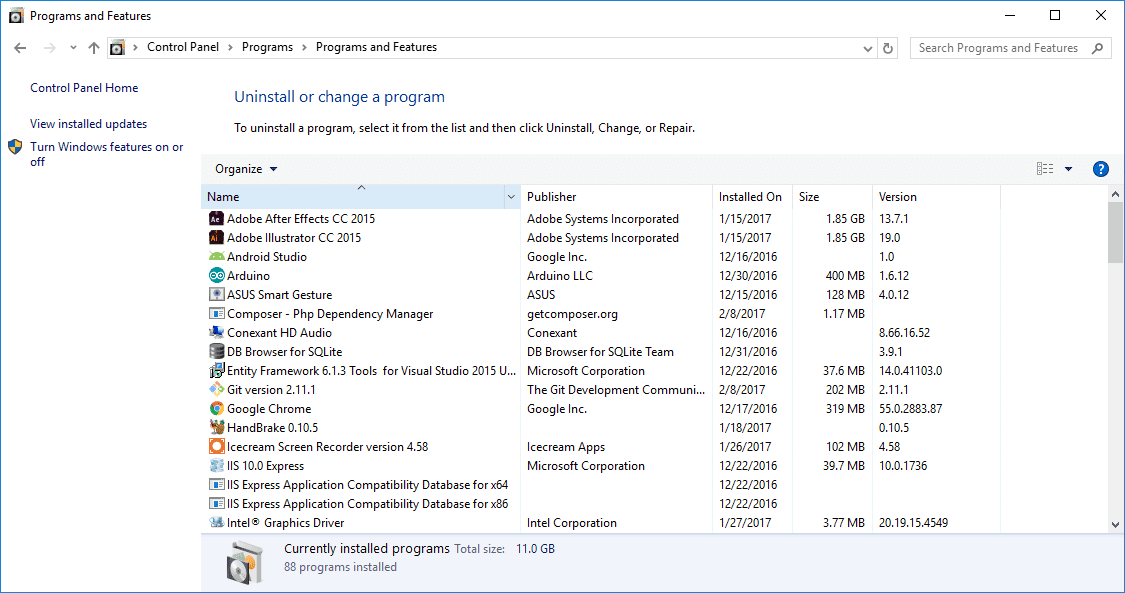This screenshot has height=593, width=1125.
Task: Select Conexant HD Audio entry
Action: tap(279, 333)
